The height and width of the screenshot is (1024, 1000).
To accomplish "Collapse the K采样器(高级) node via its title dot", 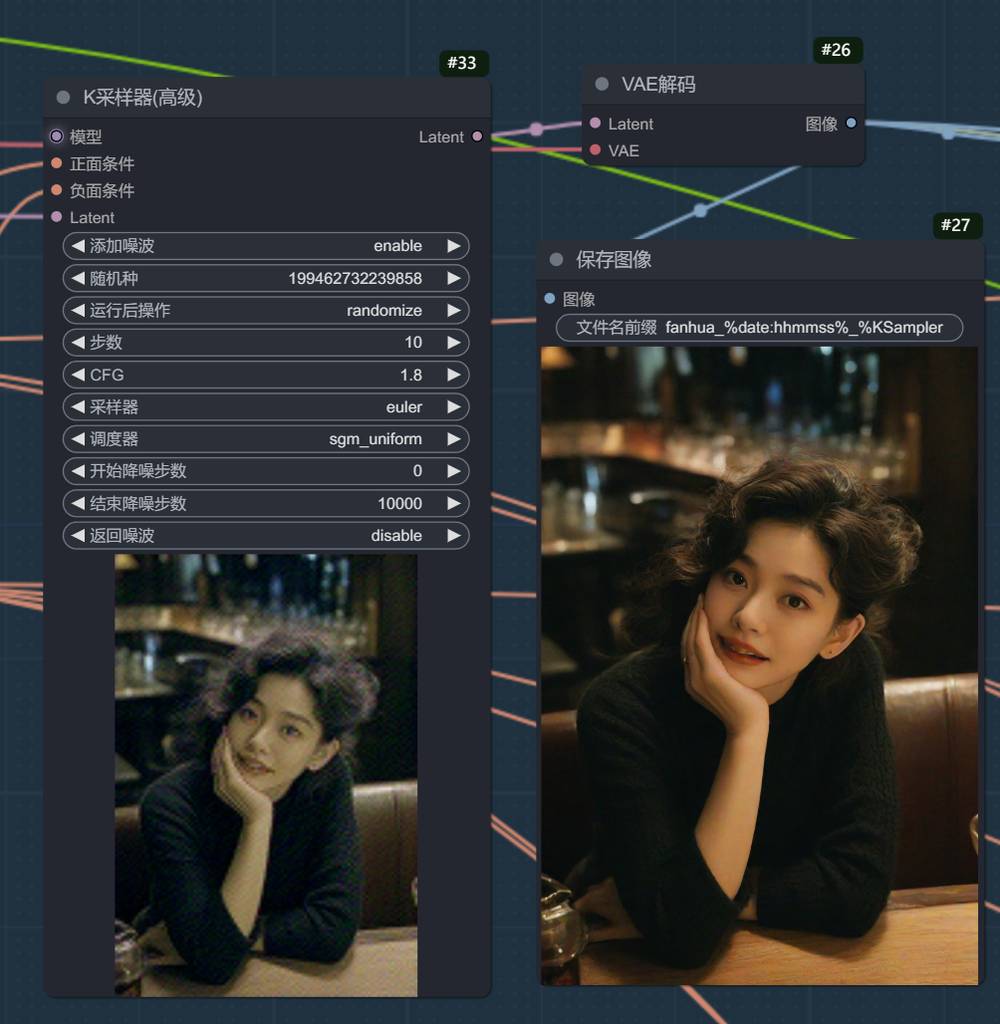I will click(x=63, y=98).
